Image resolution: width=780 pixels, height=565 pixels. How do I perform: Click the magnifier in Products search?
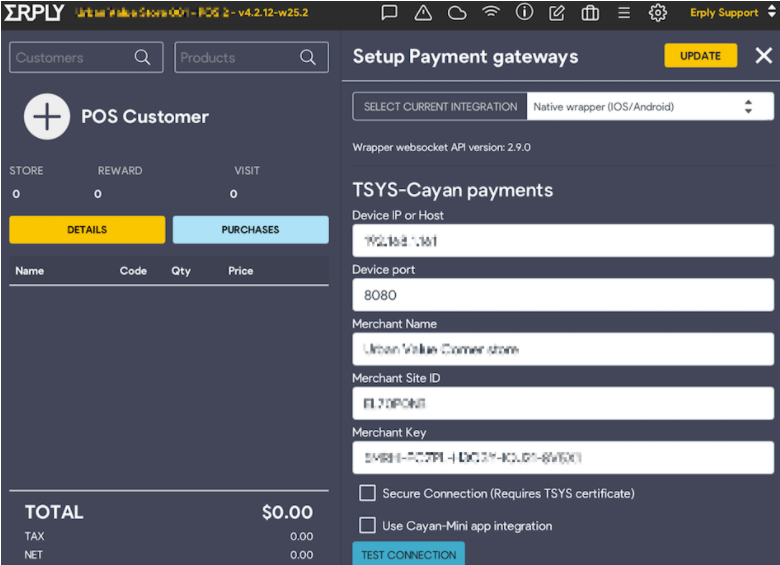pyautogui.click(x=307, y=57)
